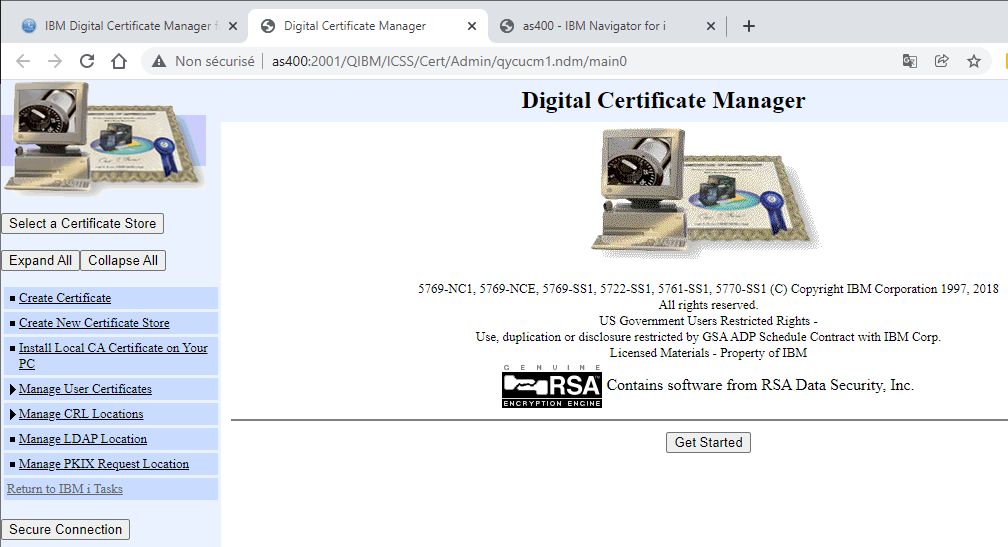Reload the Digital Certificate Manager page
The height and width of the screenshot is (547, 1008).
87,61
